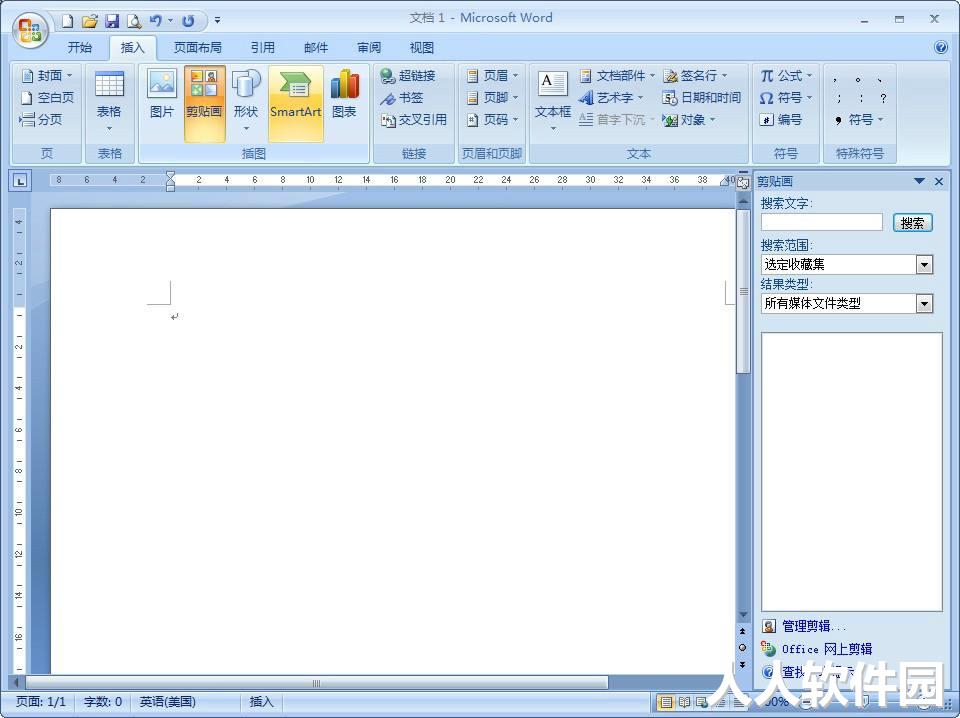Screen dimensions: 960x718
Task: Click the select browse object circle button
Action: pyautogui.click(x=743, y=648)
